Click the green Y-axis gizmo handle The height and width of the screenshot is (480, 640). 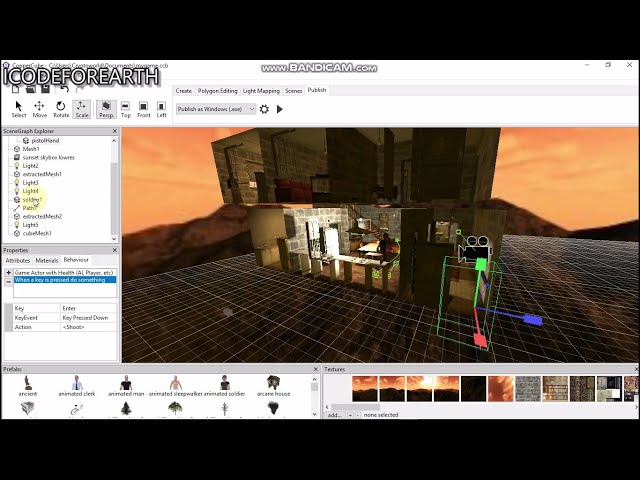point(481,264)
